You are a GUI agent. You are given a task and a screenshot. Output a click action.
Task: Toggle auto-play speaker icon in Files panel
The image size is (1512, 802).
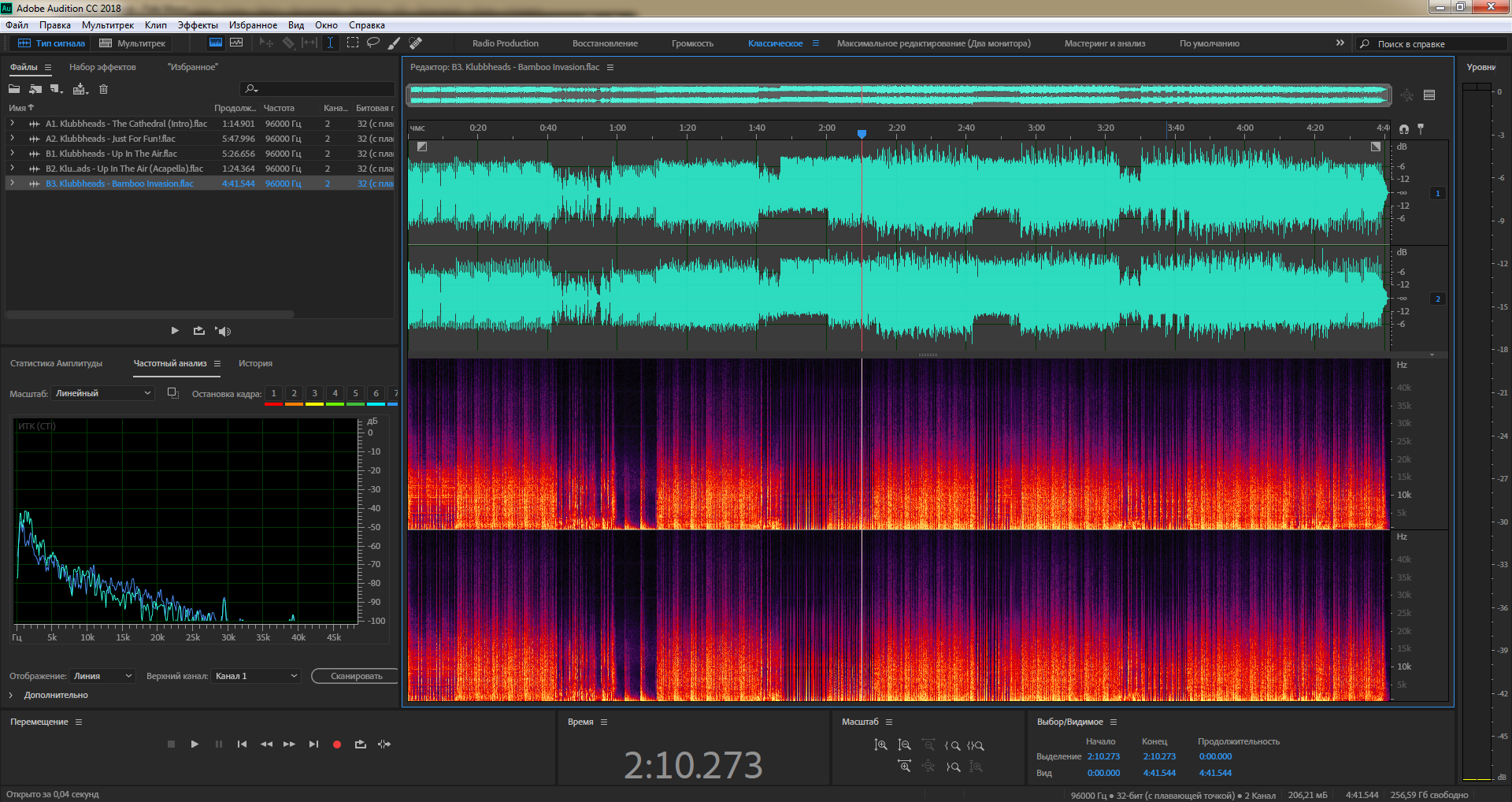click(x=224, y=331)
